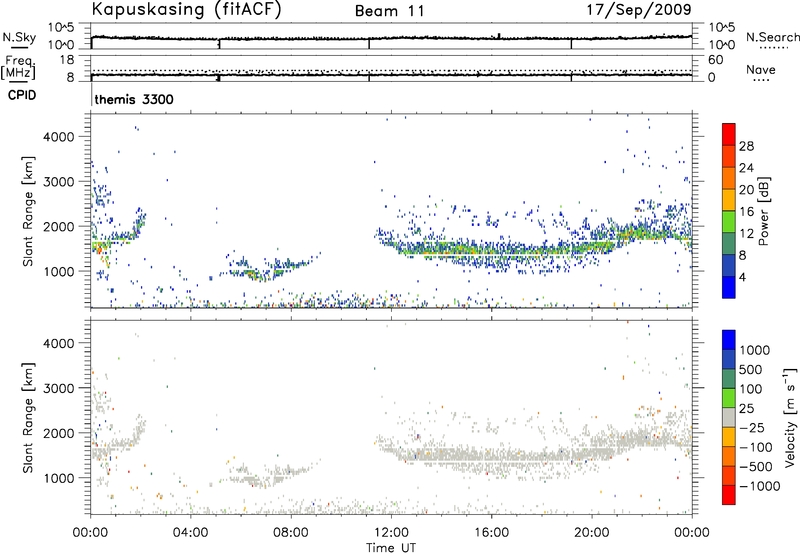This screenshot has height=554, width=800.
Task: Click the Nave legend label
Action: 761,69
